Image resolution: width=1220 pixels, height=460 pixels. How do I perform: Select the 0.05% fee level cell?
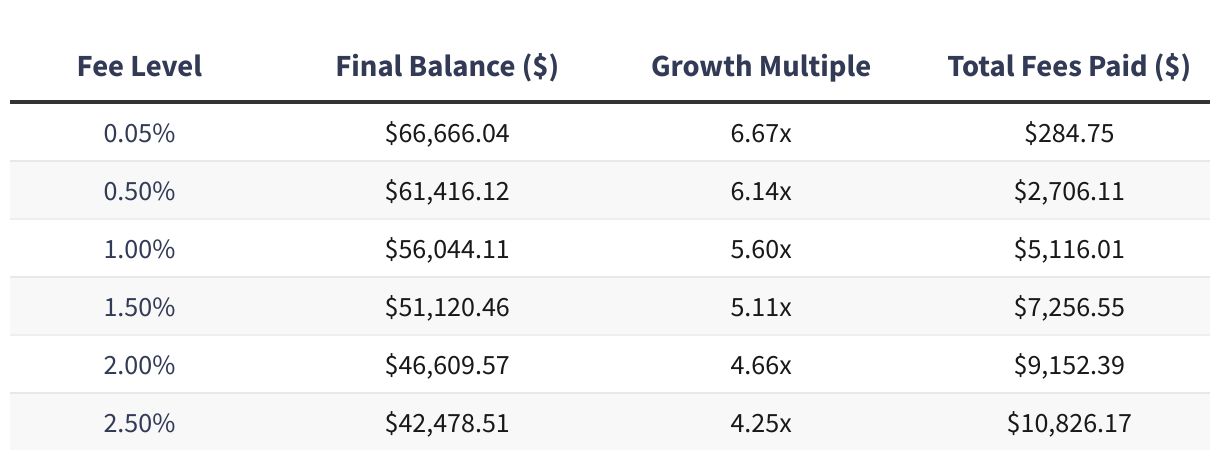139,133
